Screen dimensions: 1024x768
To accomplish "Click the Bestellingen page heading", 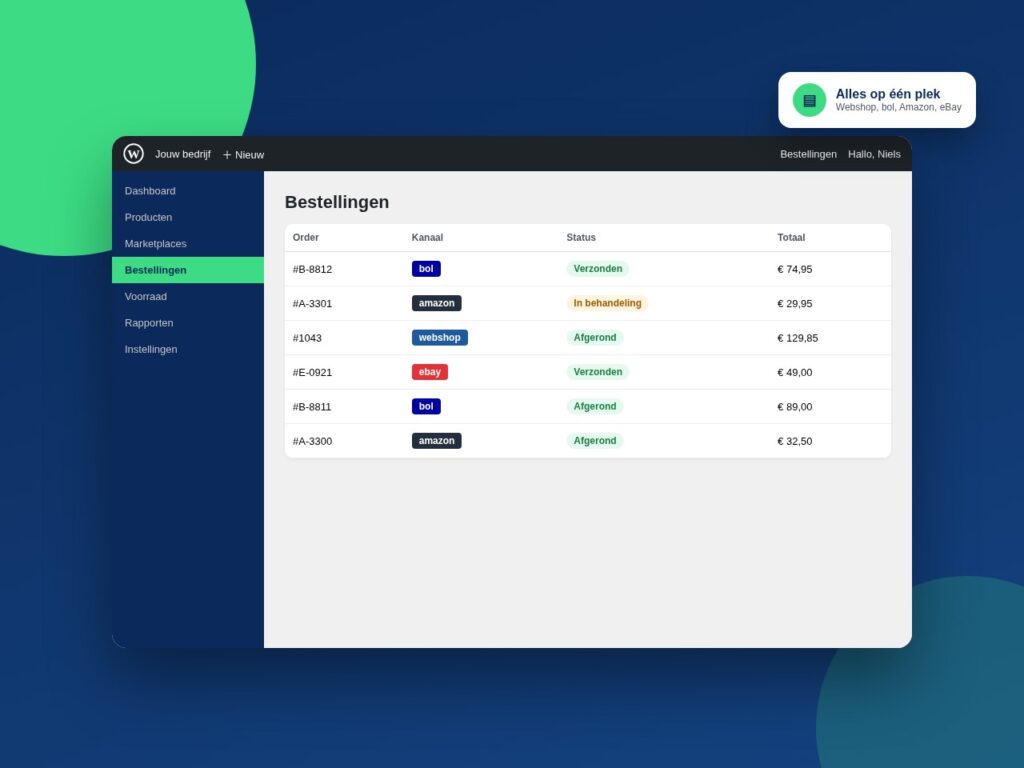I will coord(337,202).
